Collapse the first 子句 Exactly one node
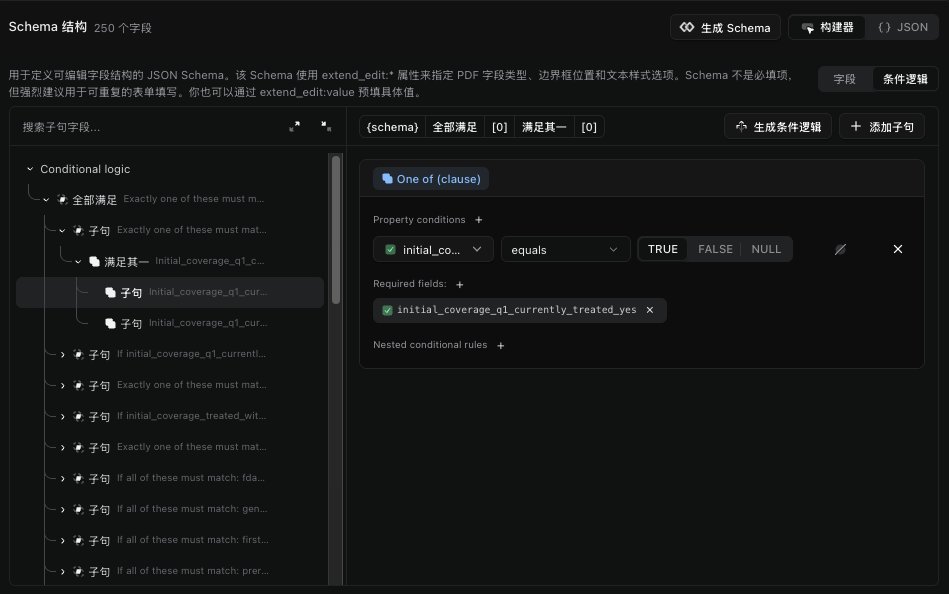Screen dimensions: 949x594 point(62,231)
